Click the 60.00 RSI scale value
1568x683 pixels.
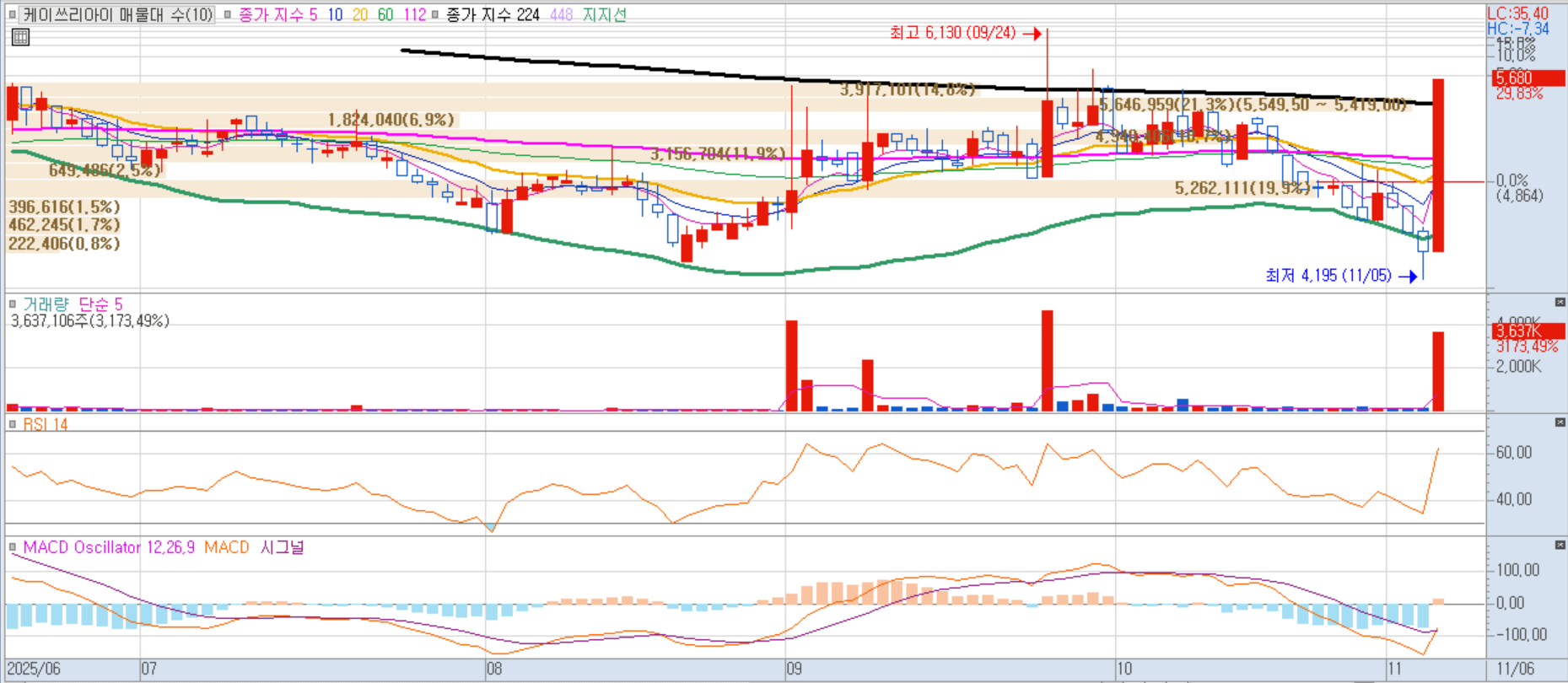pos(1513,453)
